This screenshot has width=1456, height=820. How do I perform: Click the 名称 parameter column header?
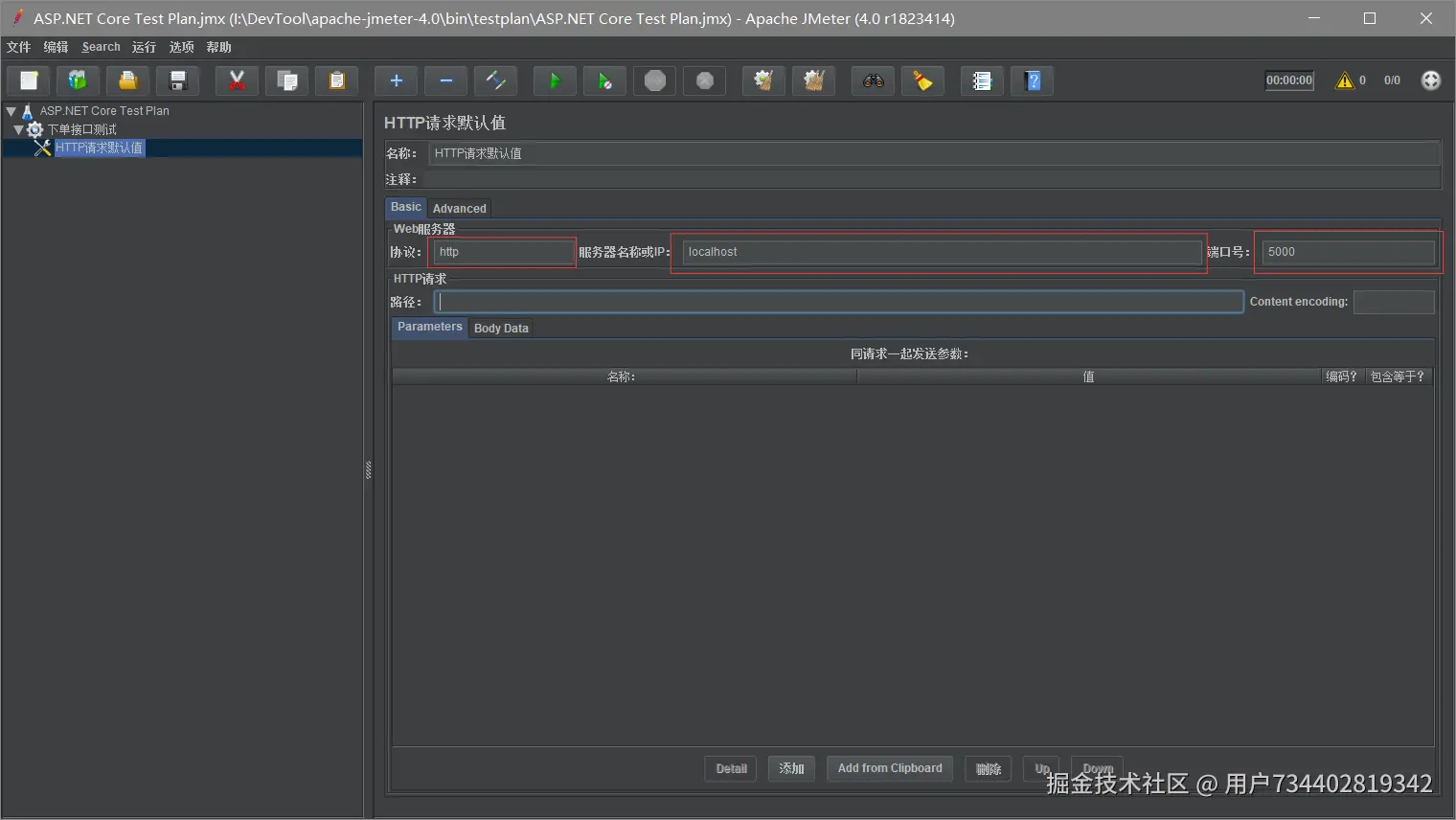tap(624, 376)
